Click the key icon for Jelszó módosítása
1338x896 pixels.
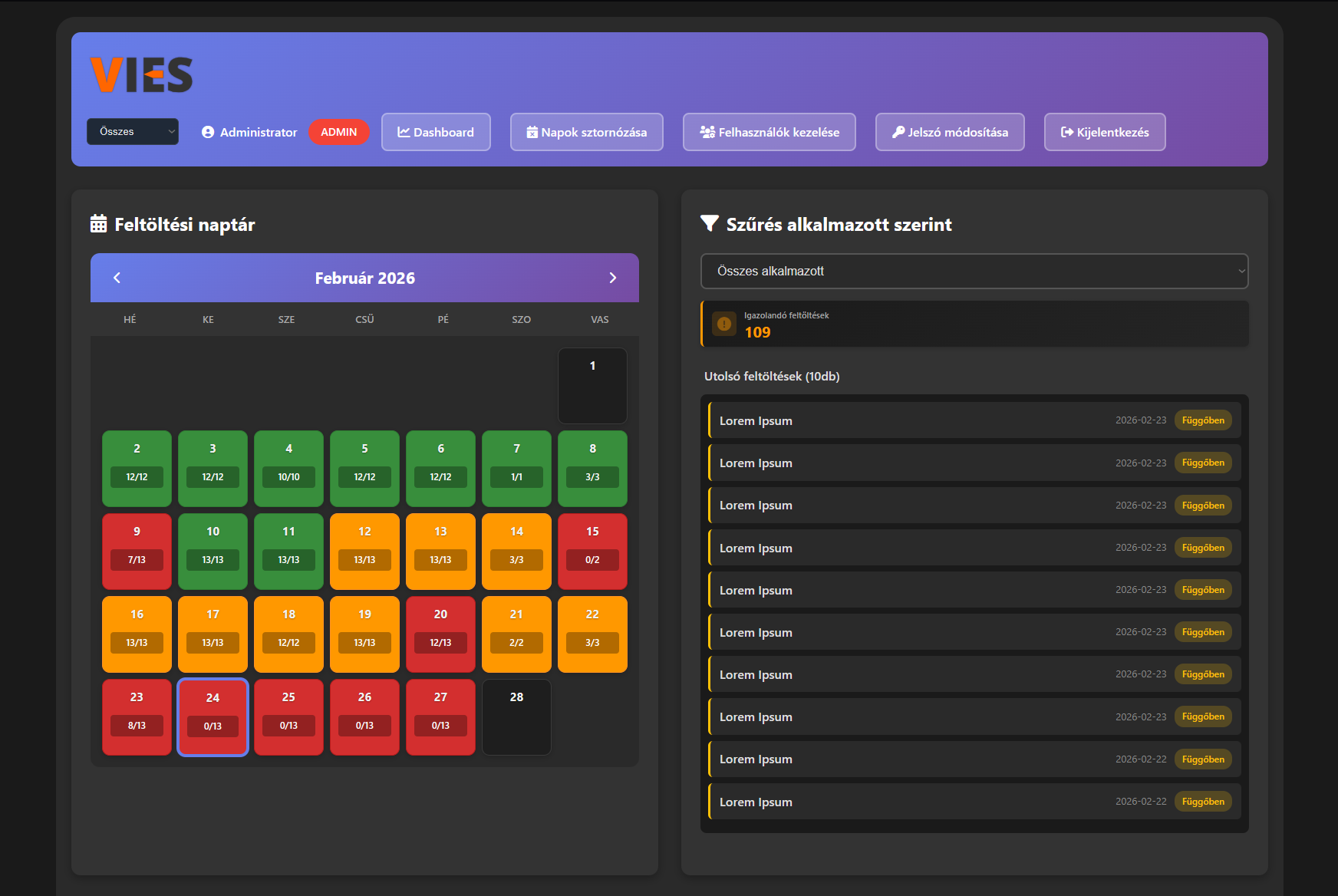(898, 132)
